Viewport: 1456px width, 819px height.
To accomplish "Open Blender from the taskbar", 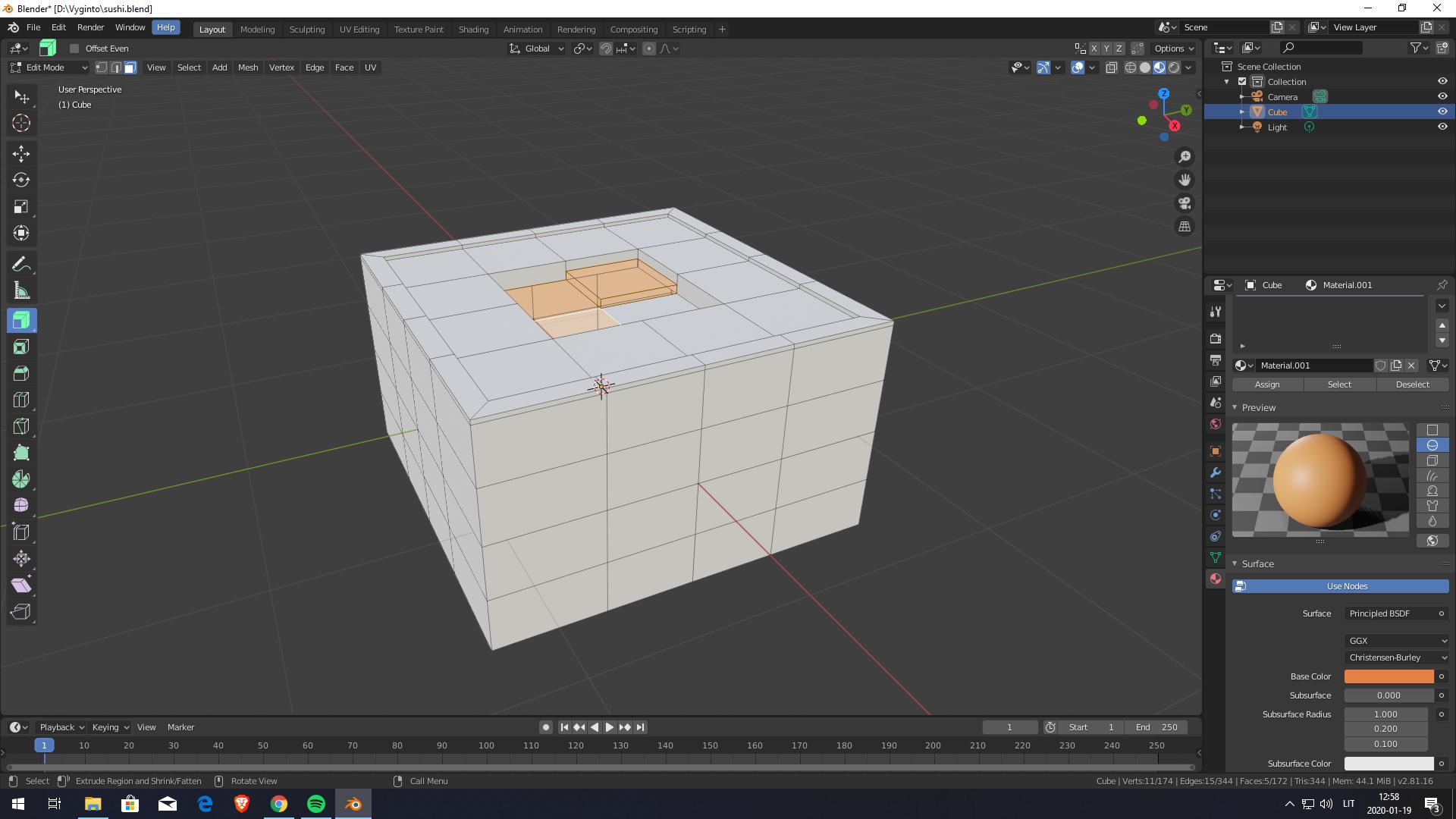I will (x=353, y=803).
